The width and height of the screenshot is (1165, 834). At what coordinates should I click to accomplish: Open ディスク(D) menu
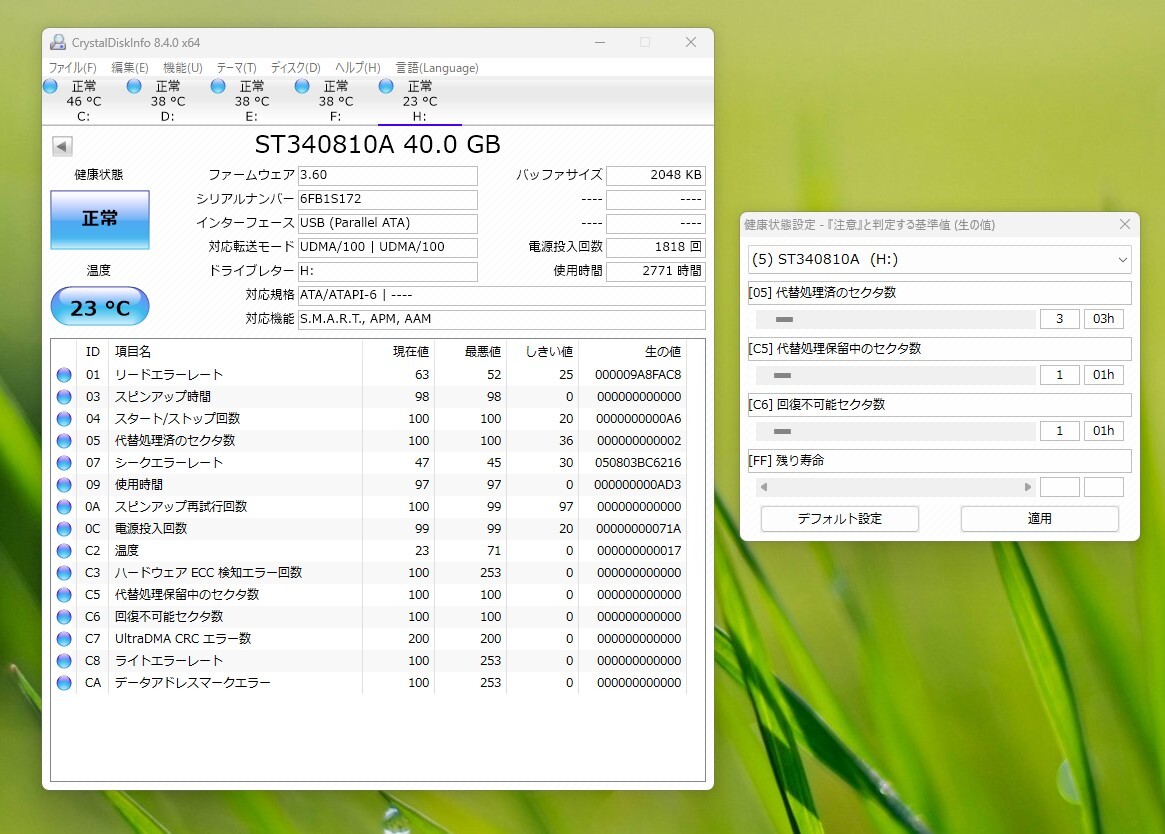[296, 68]
